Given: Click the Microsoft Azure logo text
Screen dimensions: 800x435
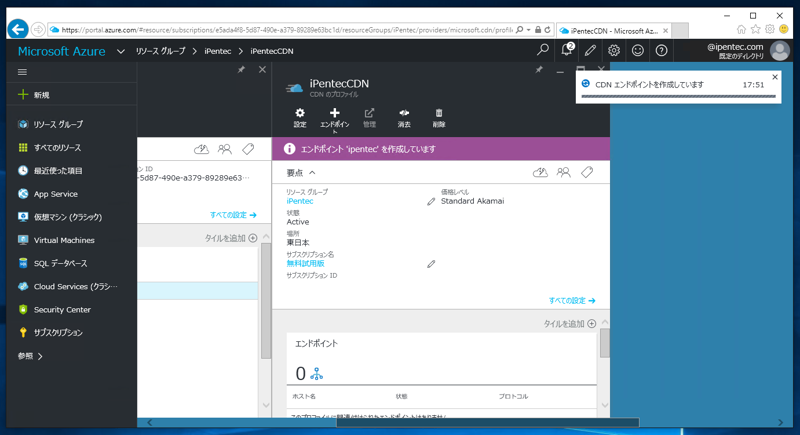Looking at the screenshot, I should (62, 51).
